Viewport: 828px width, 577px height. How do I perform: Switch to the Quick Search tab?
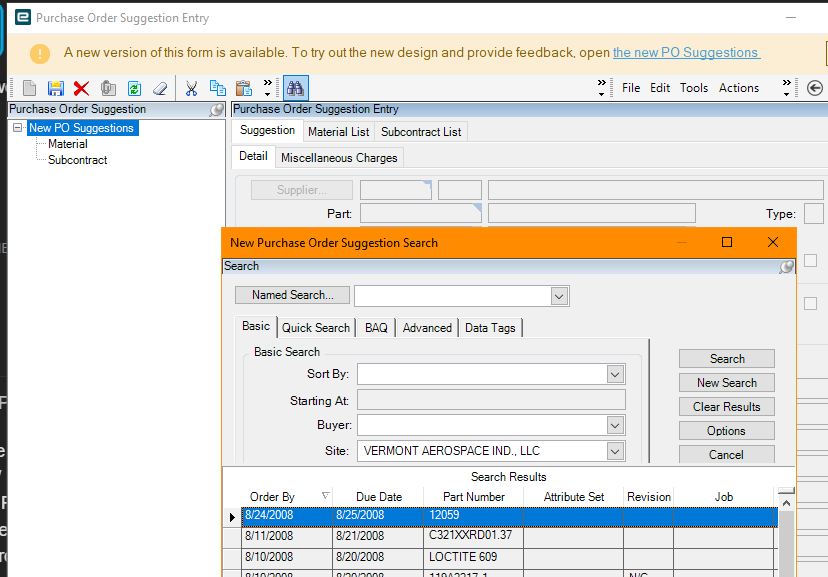tap(316, 328)
